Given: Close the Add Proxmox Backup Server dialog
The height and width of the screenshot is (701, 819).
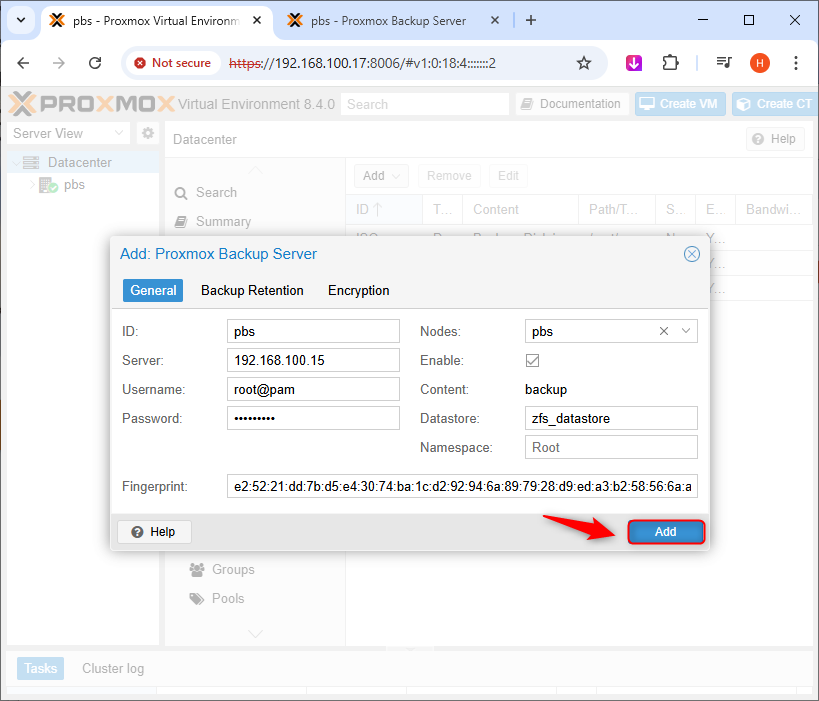Looking at the screenshot, I should pyautogui.click(x=692, y=254).
